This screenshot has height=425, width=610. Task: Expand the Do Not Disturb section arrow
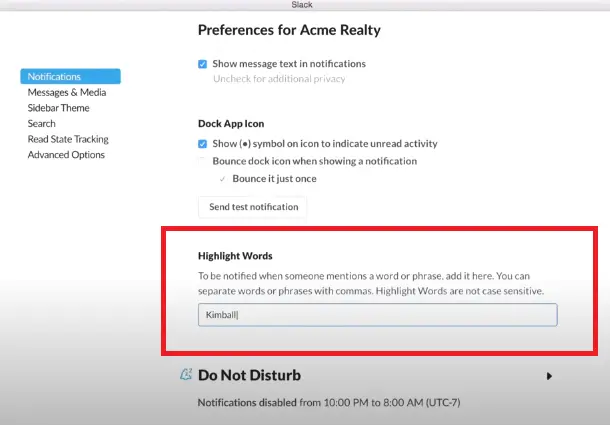549,376
